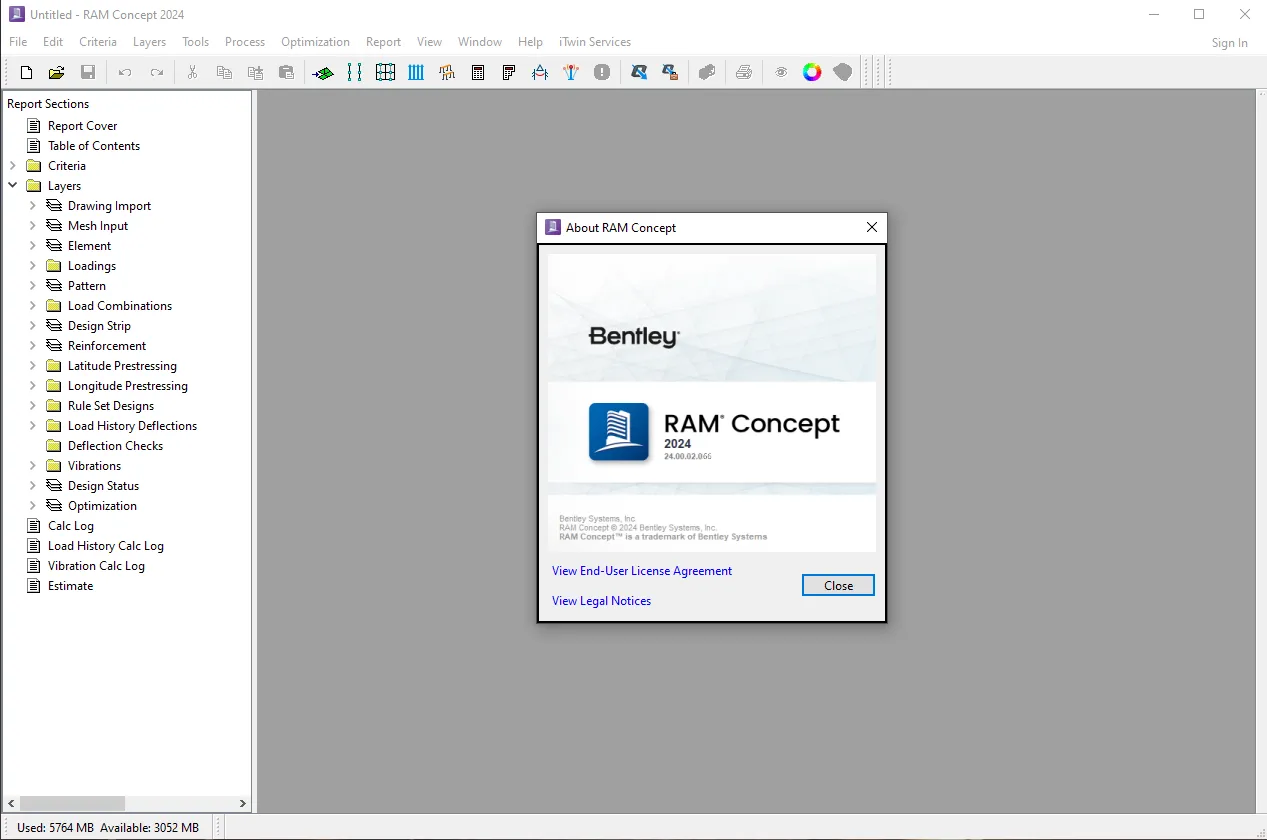Screen dimensions: 1267x840
Task: Click the Copy toolbar icon
Action: (x=224, y=72)
